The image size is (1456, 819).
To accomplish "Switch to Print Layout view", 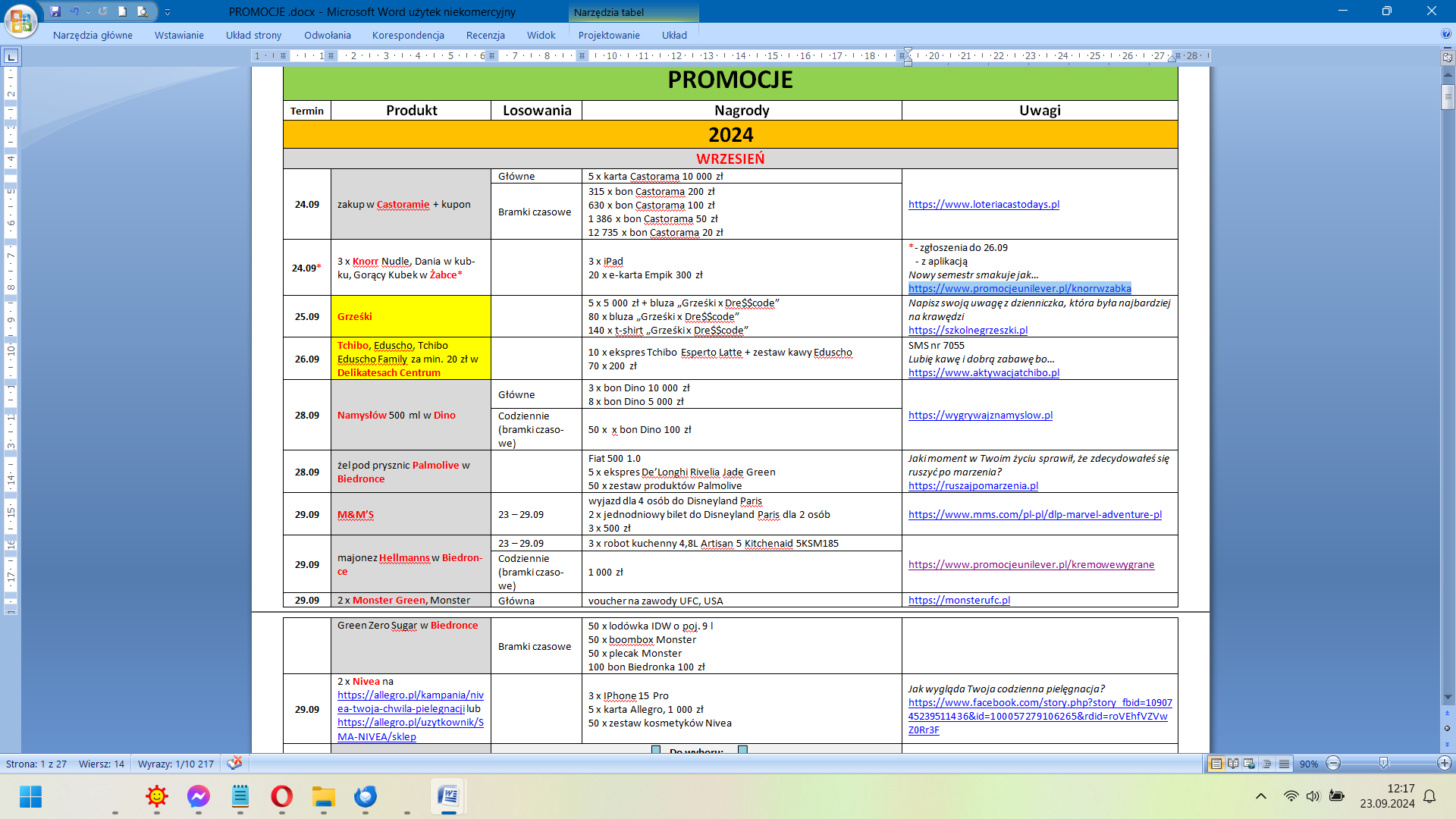I will click(1216, 764).
